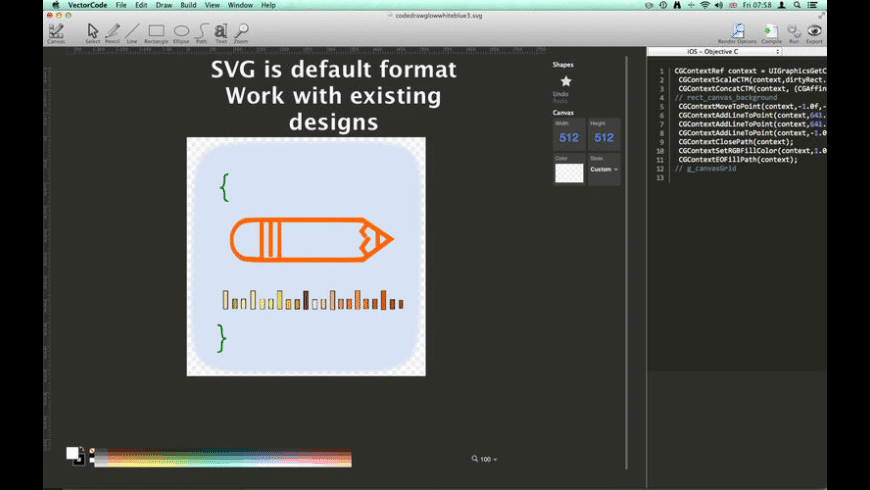The height and width of the screenshot is (490, 870).
Task: Open the Build menu
Action: pos(188,5)
